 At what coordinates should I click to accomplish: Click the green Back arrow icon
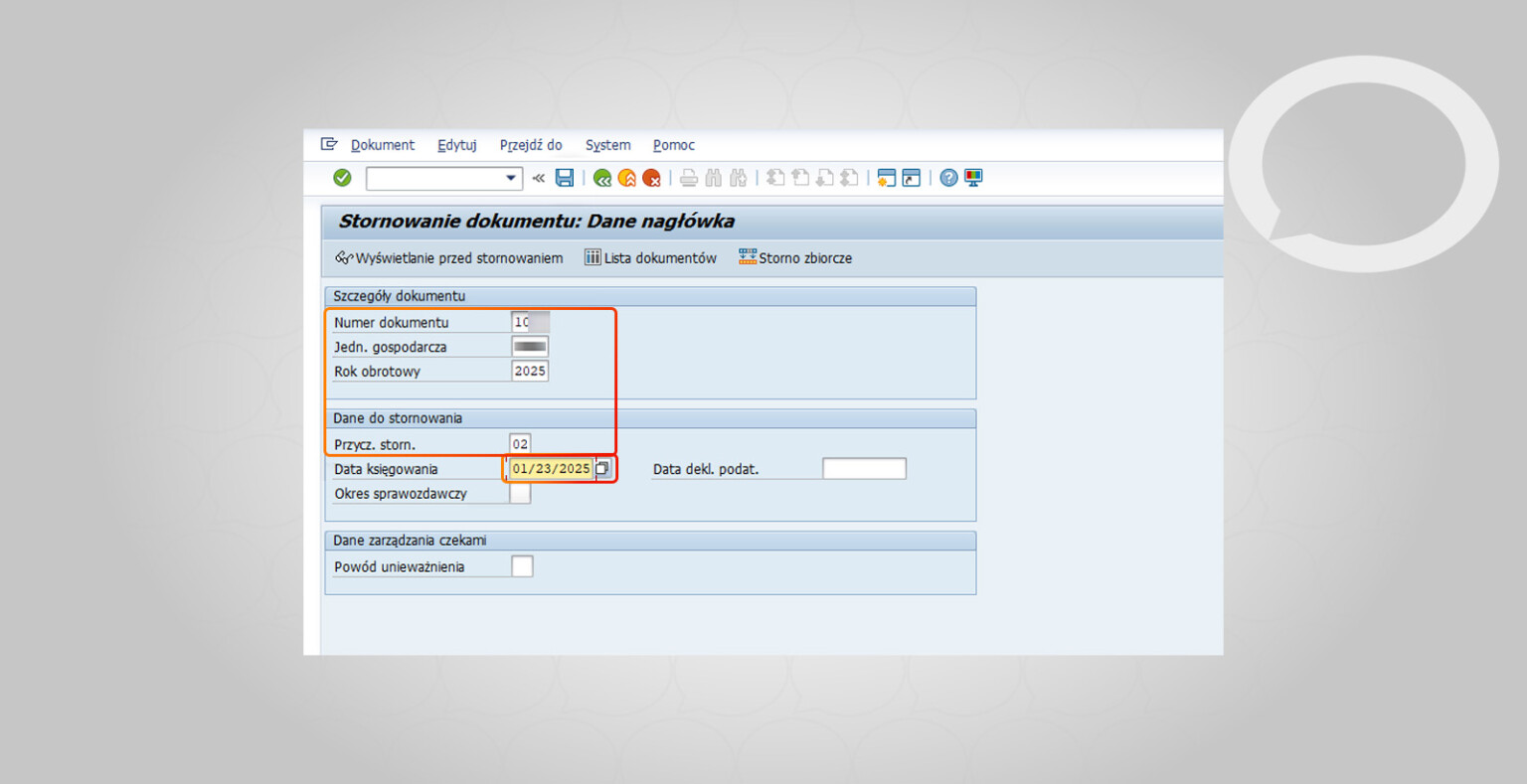pyautogui.click(x=601, y=178)
